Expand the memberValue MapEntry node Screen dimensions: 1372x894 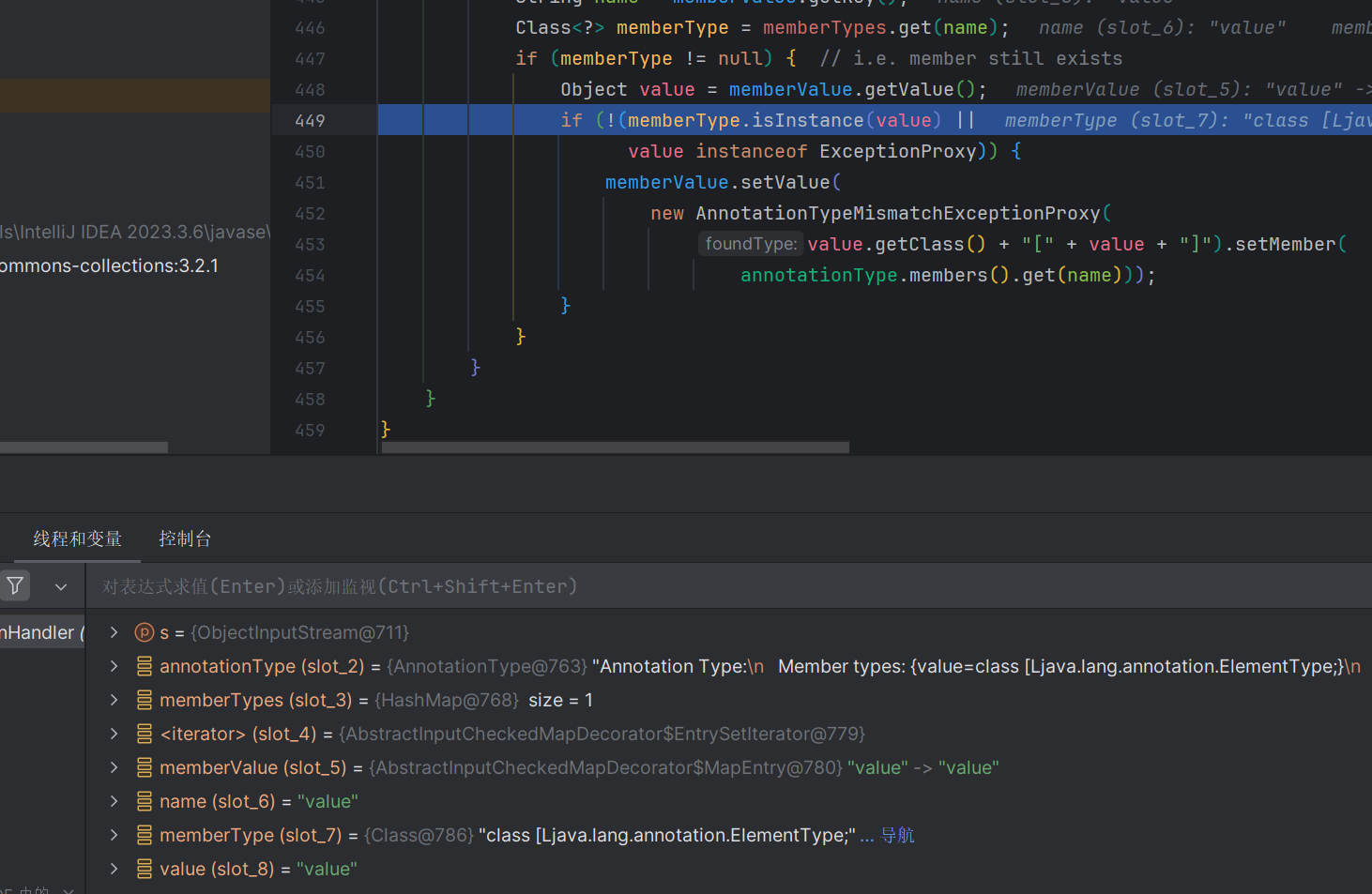(114, 768)
